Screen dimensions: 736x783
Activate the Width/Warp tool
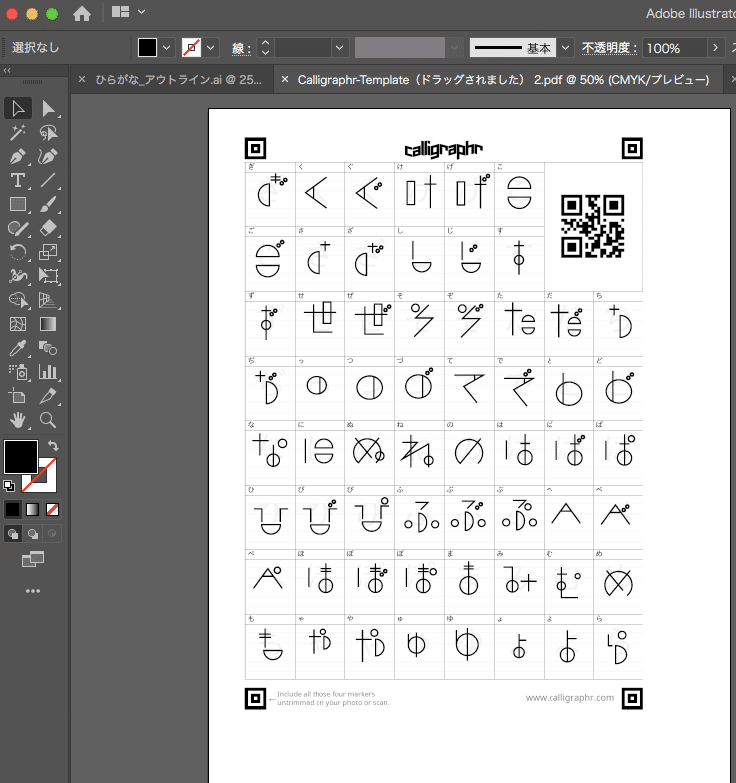point(18,276)
